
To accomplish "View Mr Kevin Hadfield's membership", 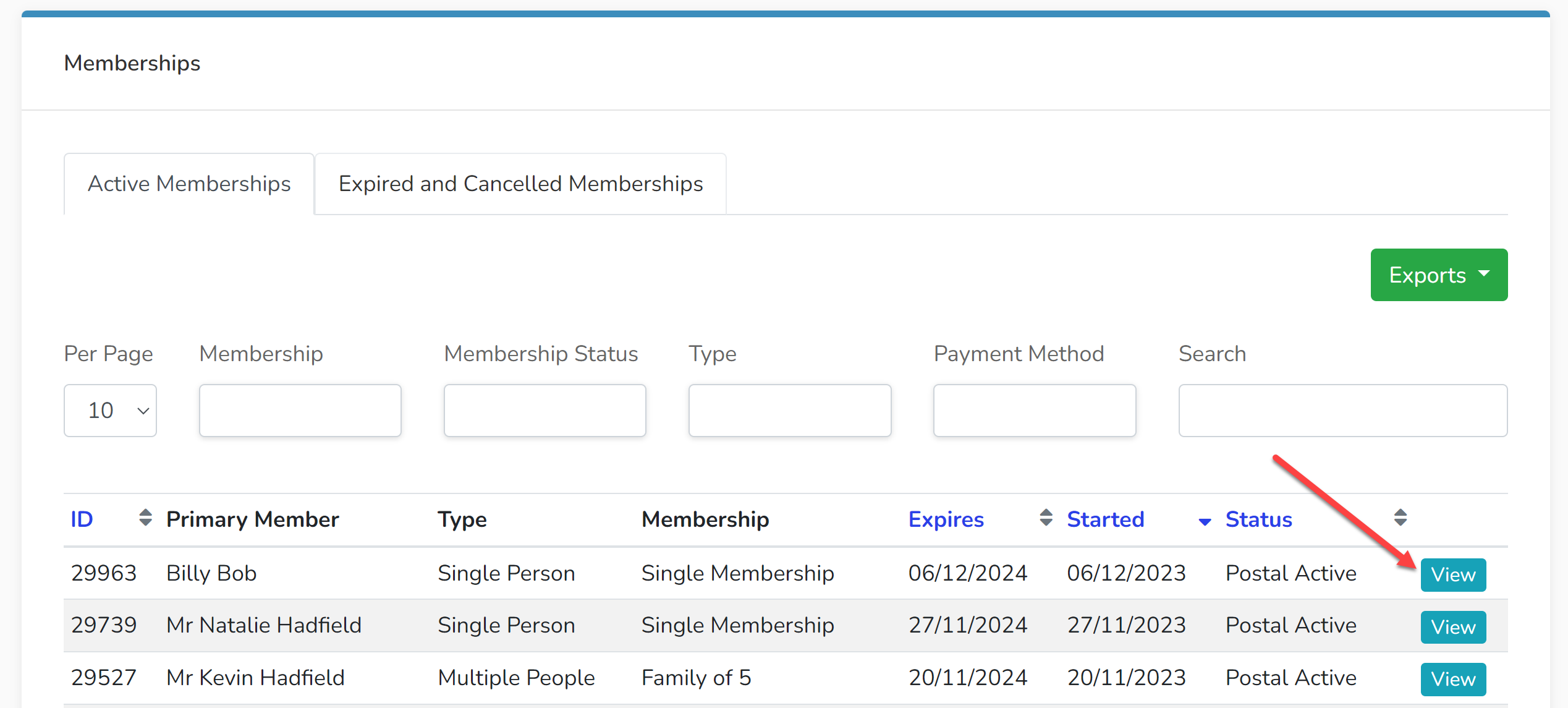I will pyautogui.click(x=1453, y=680).
